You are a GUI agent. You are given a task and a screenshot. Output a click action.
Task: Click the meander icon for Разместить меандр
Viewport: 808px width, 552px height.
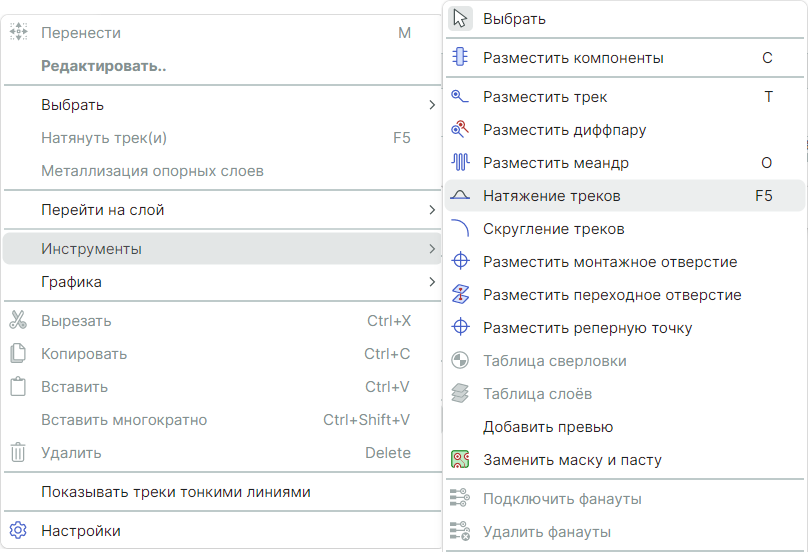coord(460,162)
